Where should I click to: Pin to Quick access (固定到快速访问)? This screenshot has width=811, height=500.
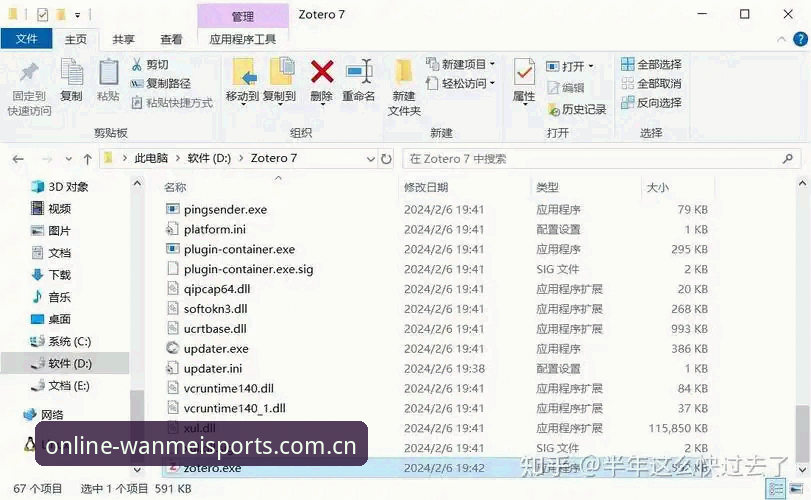(29, 89)
